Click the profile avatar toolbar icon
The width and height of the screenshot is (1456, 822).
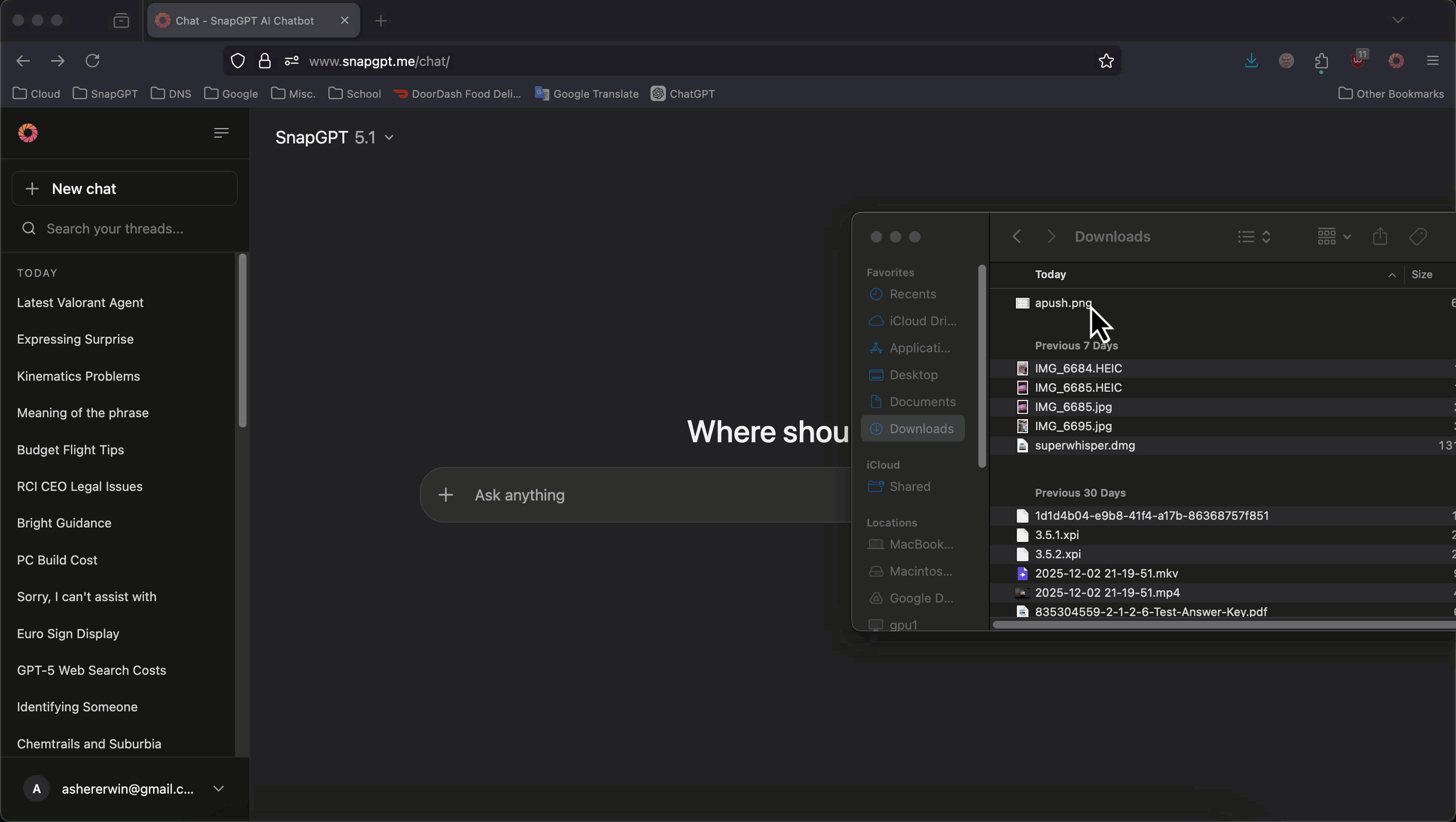click(1287, 61)
